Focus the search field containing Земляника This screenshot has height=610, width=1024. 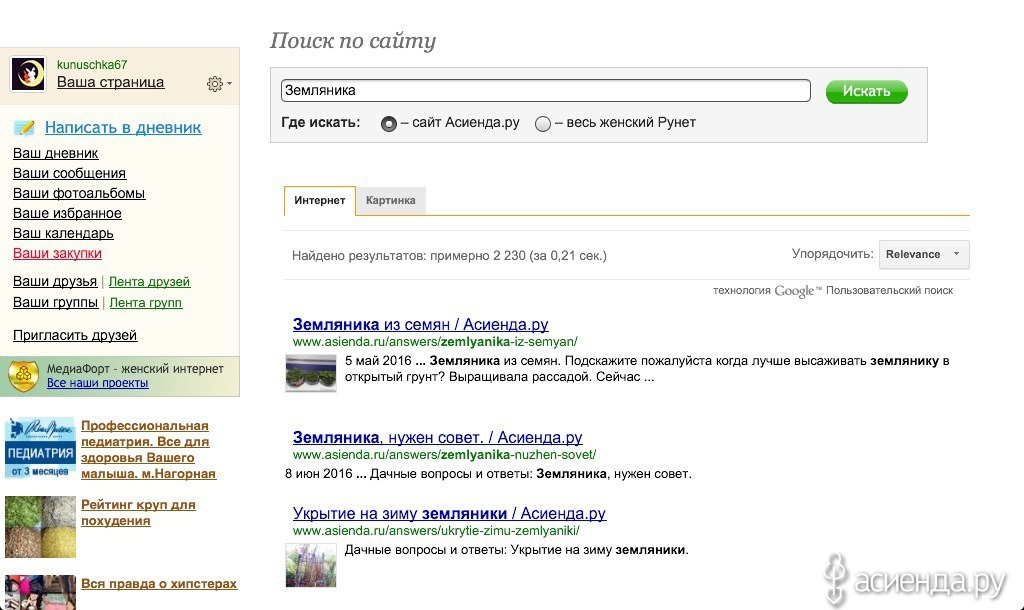pyautogui.click(x=546, y=90)
